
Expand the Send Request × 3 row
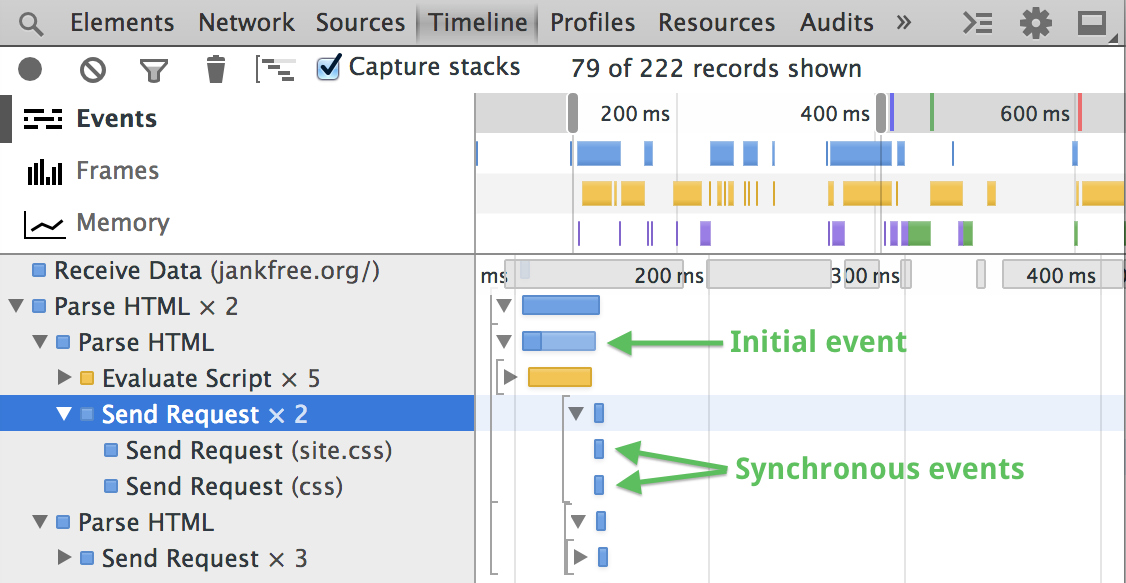pyautogui.click(x=65, y=559)
